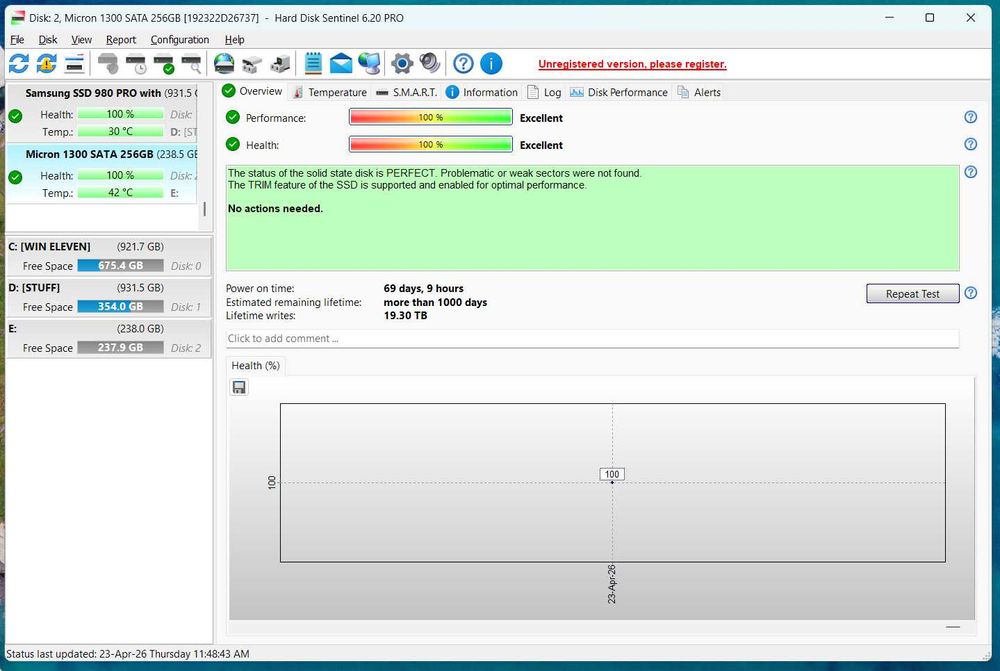Switch to the Alerts tab
1000x671 pixels.
(x=699, y=92)
